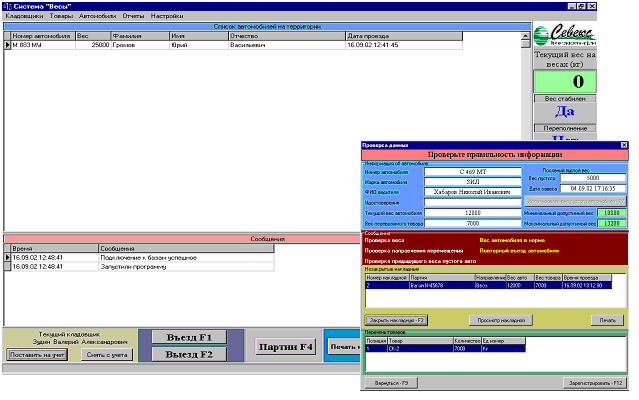639x400 pixels.
Task: Click current car weight field 12000
Action: click(x=473, y=213)
